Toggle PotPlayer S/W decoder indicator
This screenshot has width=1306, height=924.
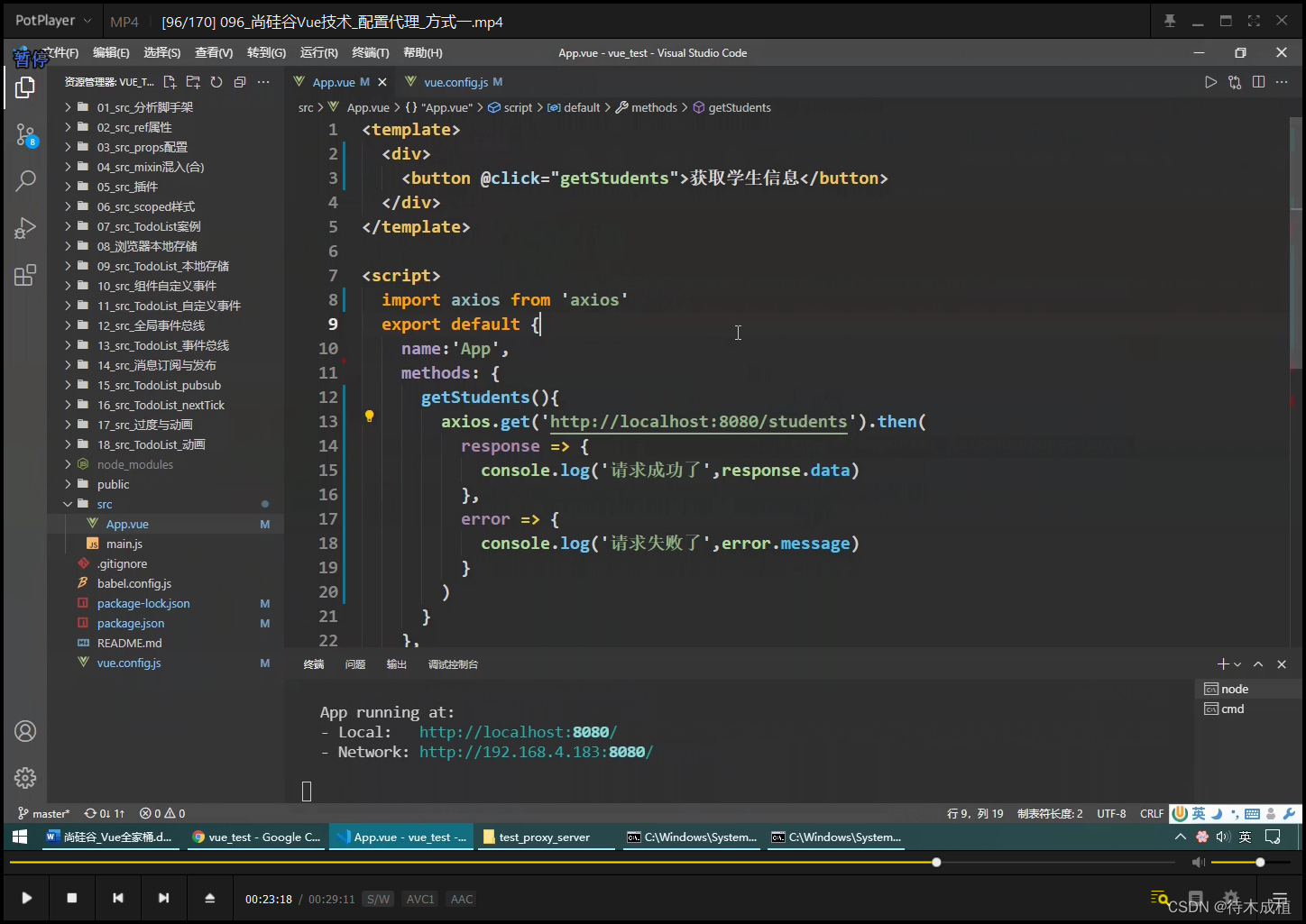pyautogui.click(x=379, y=899)
